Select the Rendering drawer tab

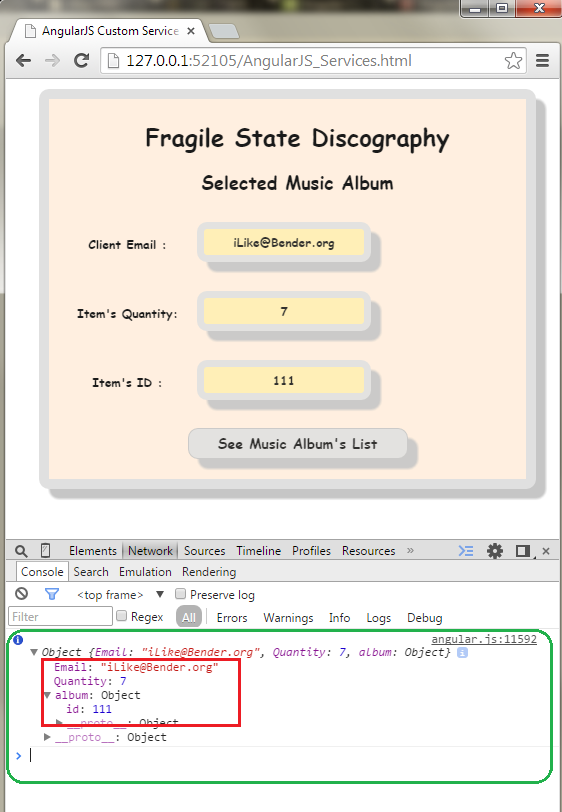coord(209,572)
